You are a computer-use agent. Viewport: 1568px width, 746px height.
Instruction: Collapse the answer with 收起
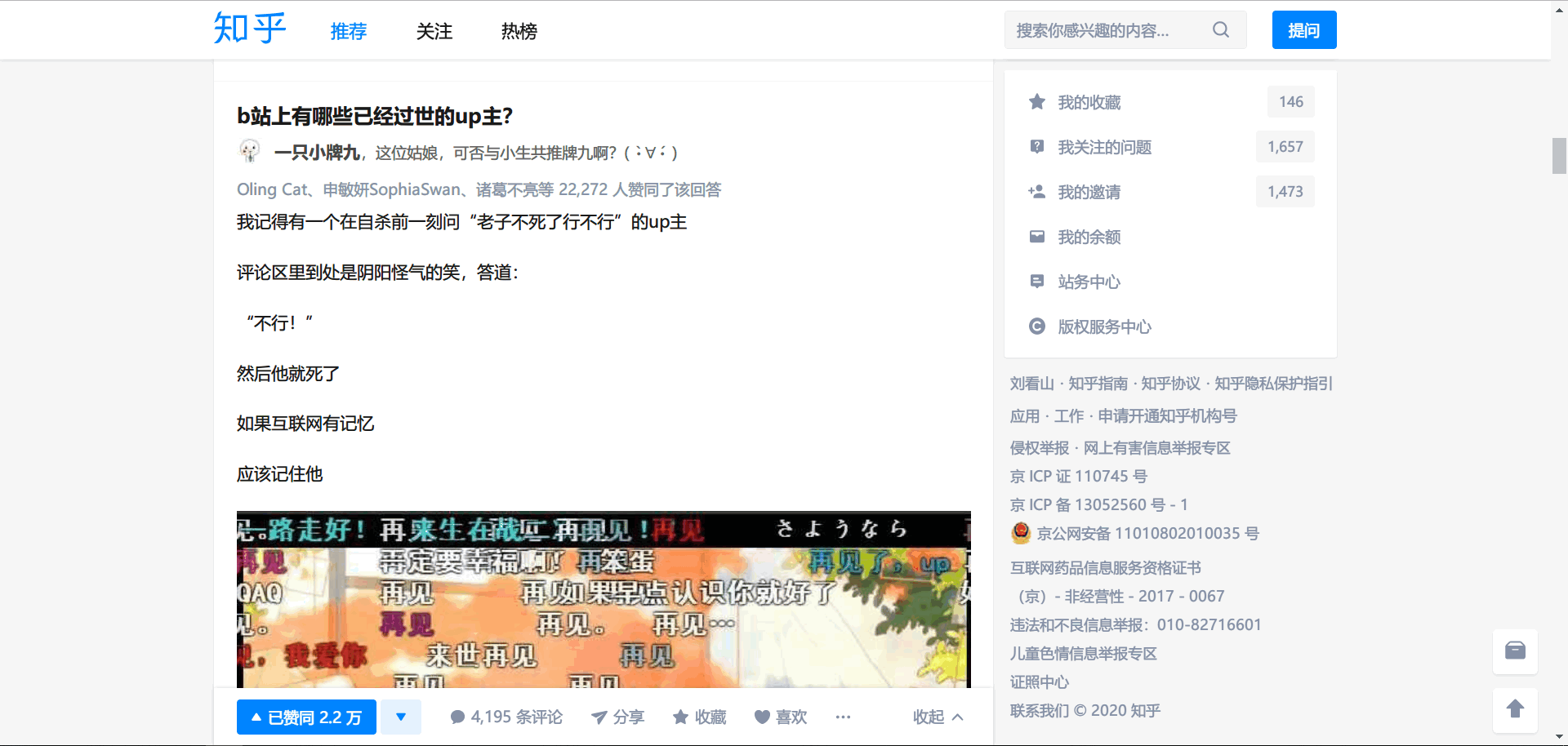point(938,717)
